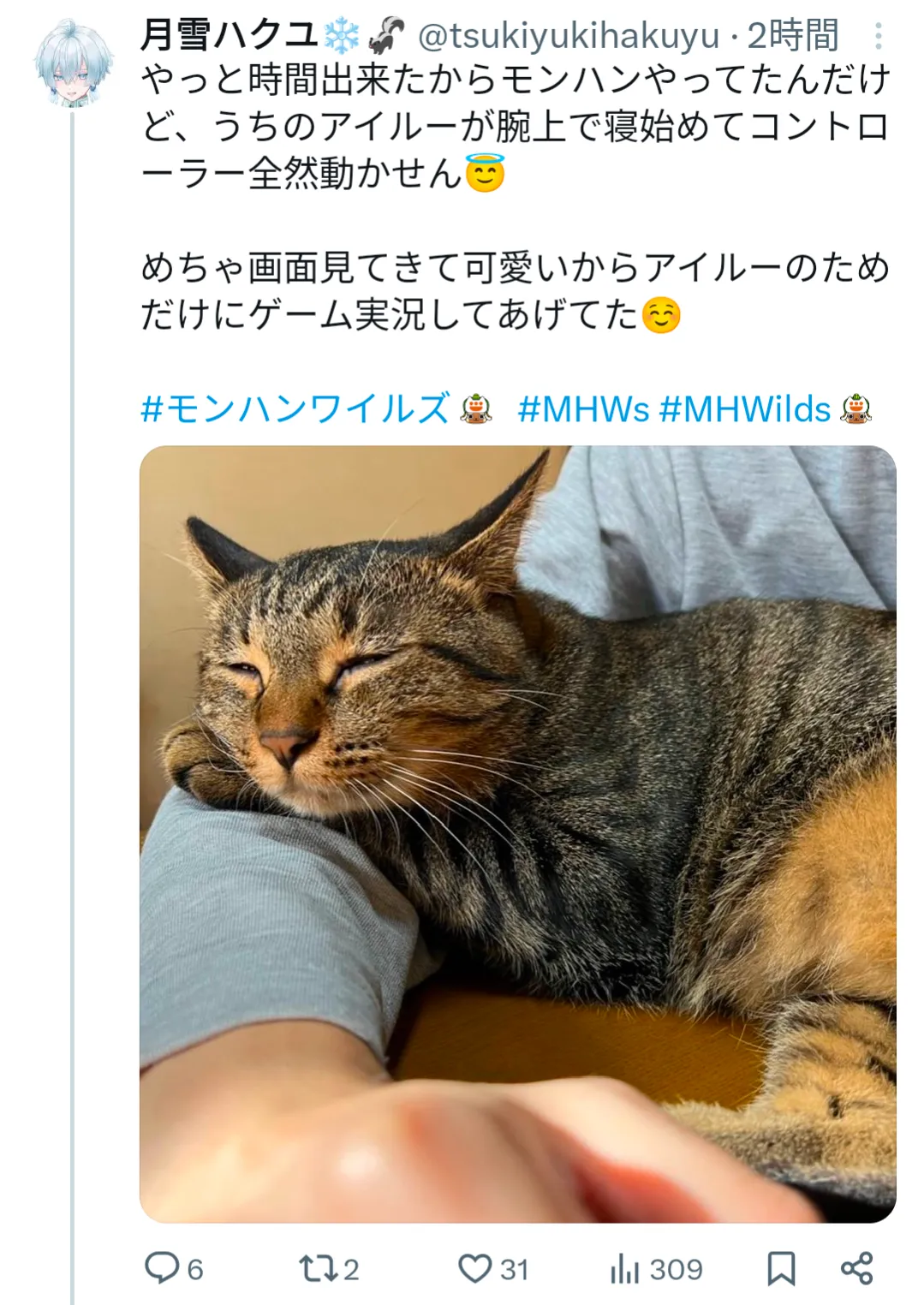
Task: Tap the retweet arrows icon
Action: click(318, 1268)
